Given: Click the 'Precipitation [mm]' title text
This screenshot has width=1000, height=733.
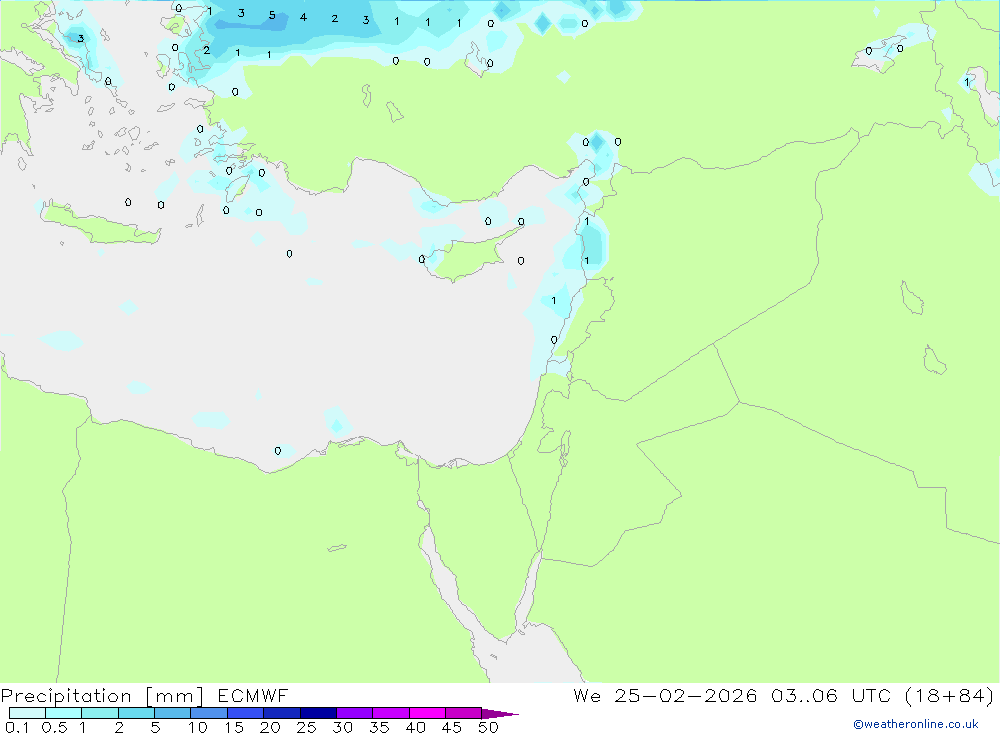Looking at the screenshot, I should pos(102,696).
